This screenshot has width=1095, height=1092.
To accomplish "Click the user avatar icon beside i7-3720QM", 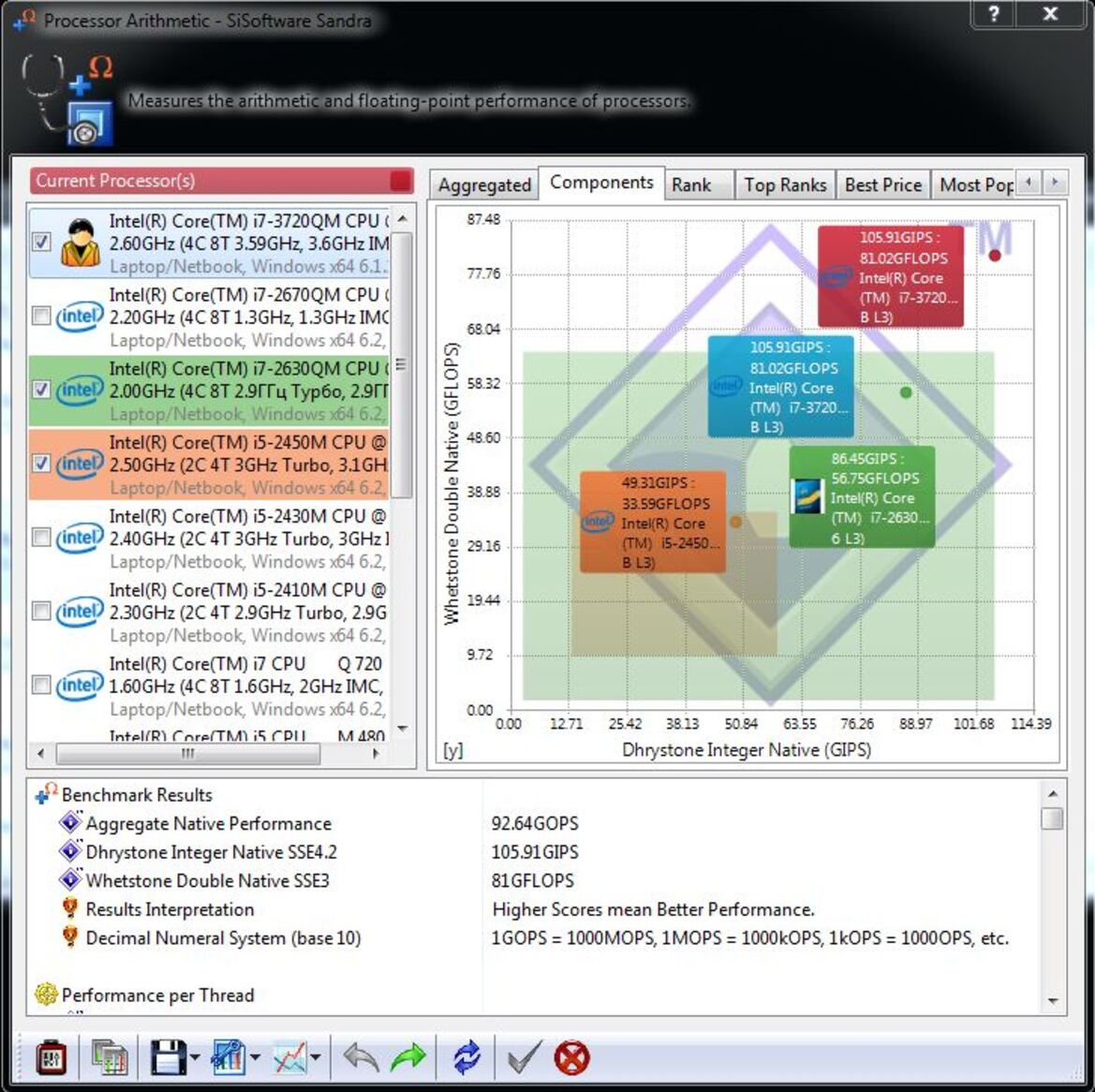I will 81,243.
